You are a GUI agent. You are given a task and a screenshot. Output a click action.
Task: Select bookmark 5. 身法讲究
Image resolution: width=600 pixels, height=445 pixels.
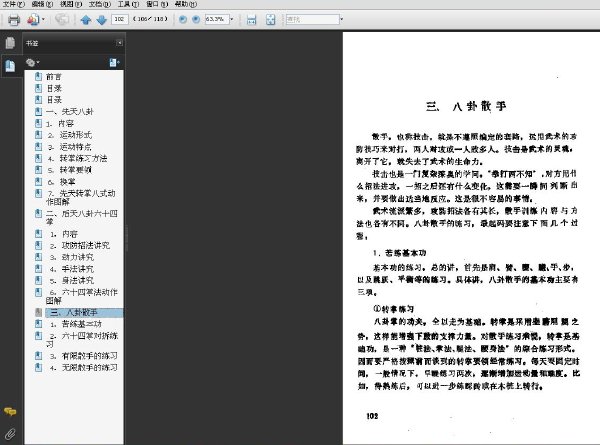pos(72,280)
